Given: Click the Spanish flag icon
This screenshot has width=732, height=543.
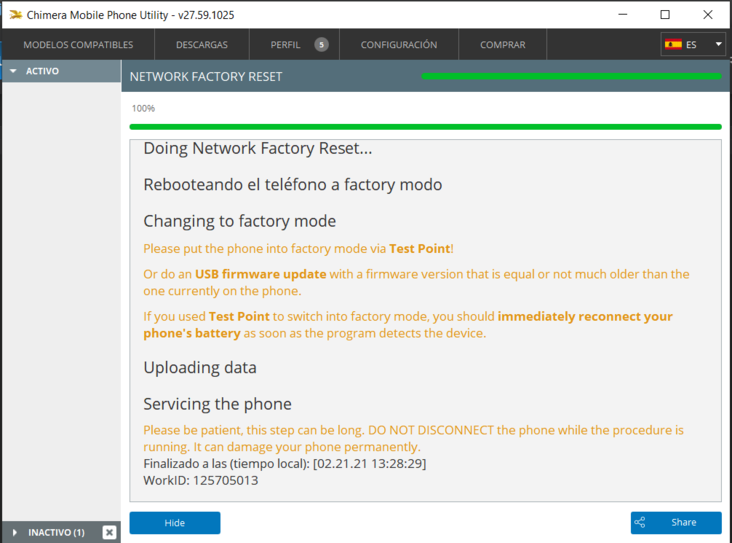Looking at the screenshot, I should coord(673,44).
